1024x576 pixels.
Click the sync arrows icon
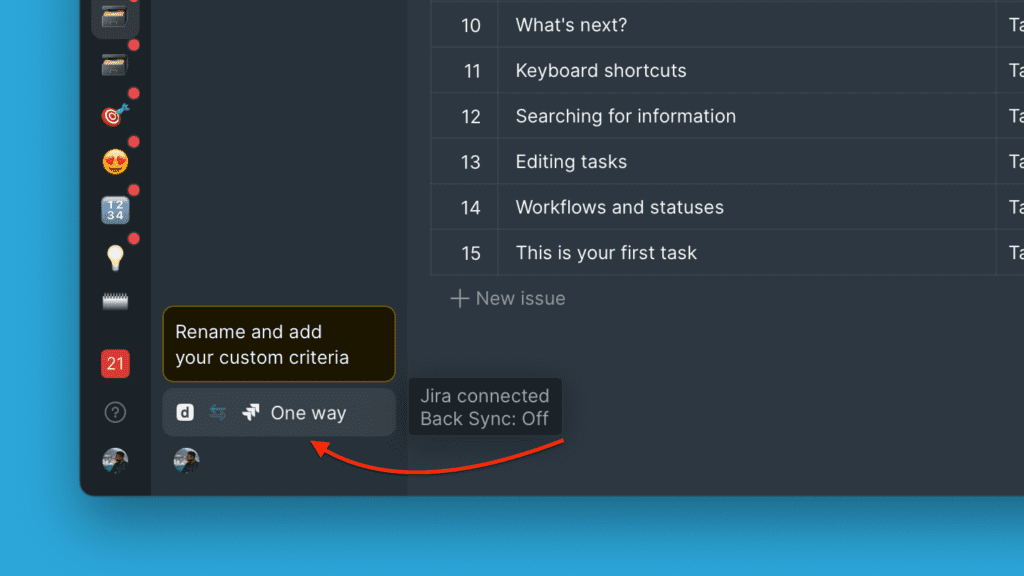pyautogui.click(x=217, y=413)
